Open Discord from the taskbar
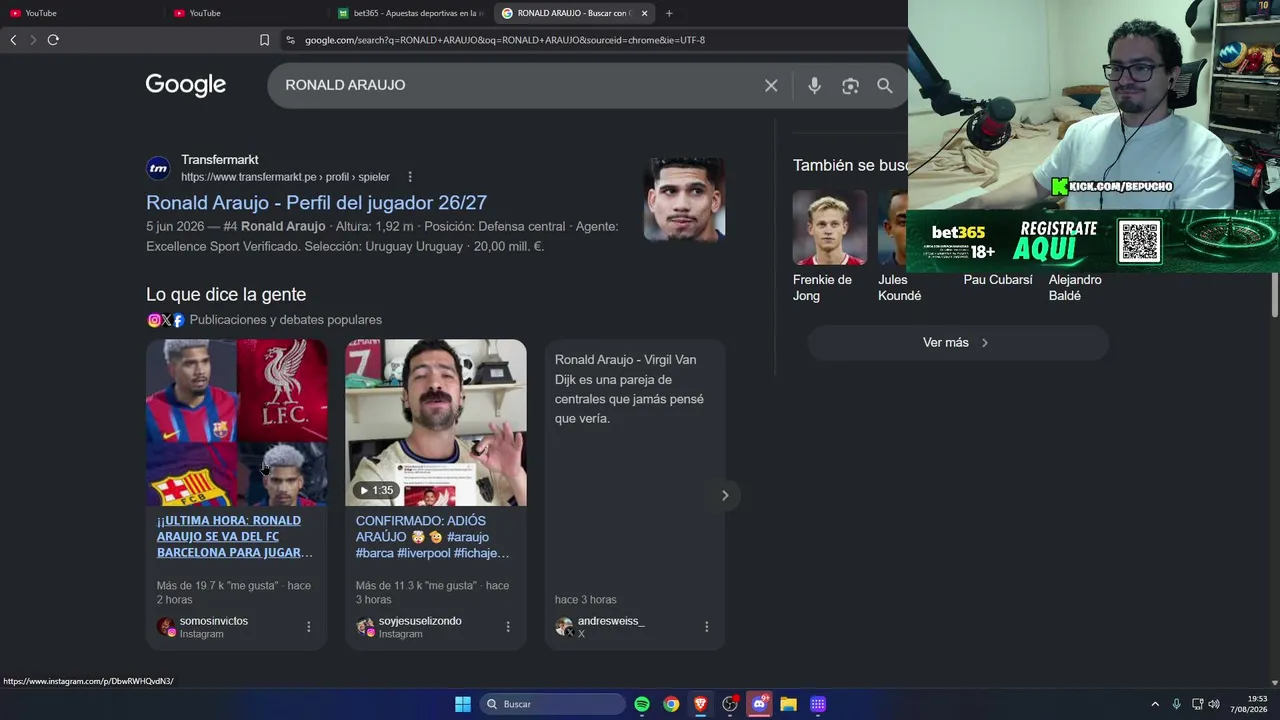The height and width of the screenshot is (720, 1280). (759, 704)
